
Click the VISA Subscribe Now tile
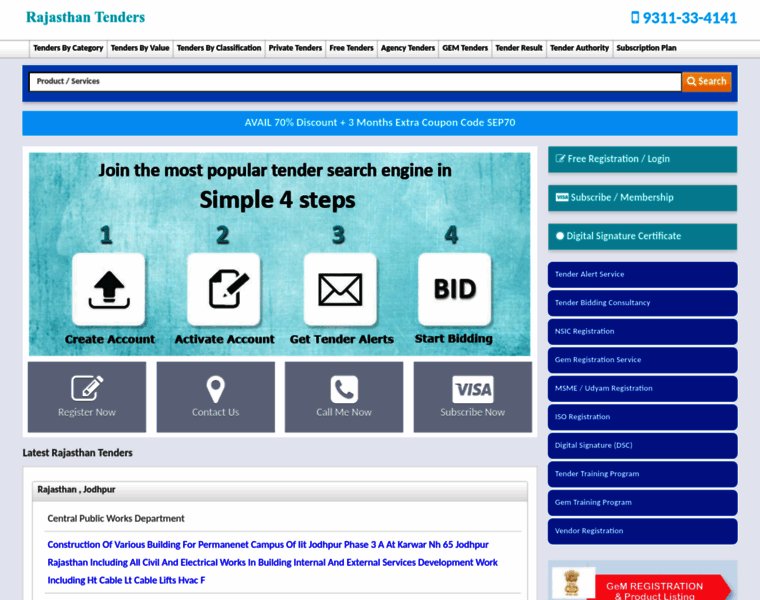pos(473,397)
